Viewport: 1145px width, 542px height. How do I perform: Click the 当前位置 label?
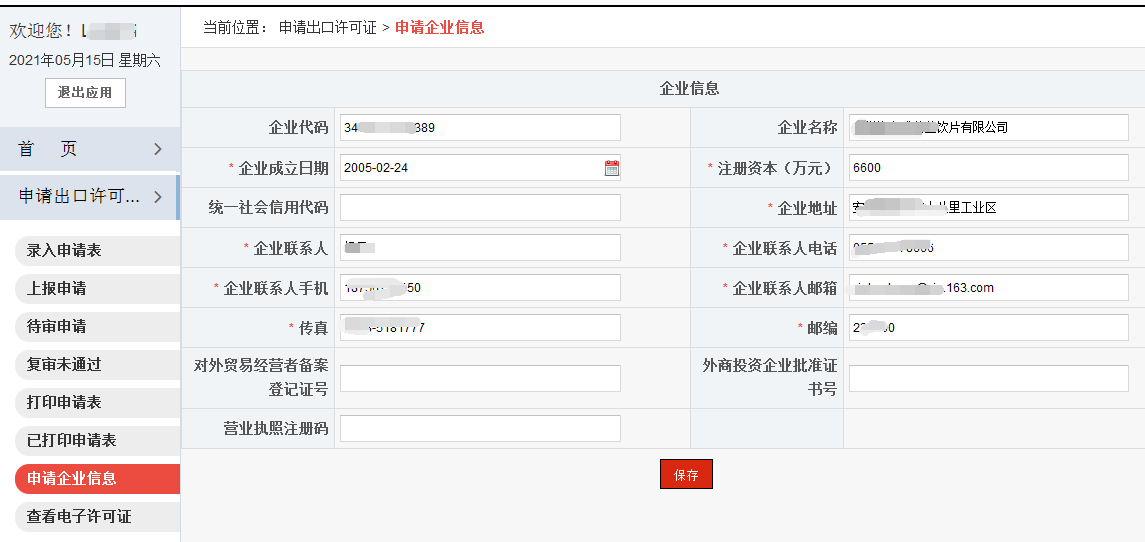tap(237, 28)
